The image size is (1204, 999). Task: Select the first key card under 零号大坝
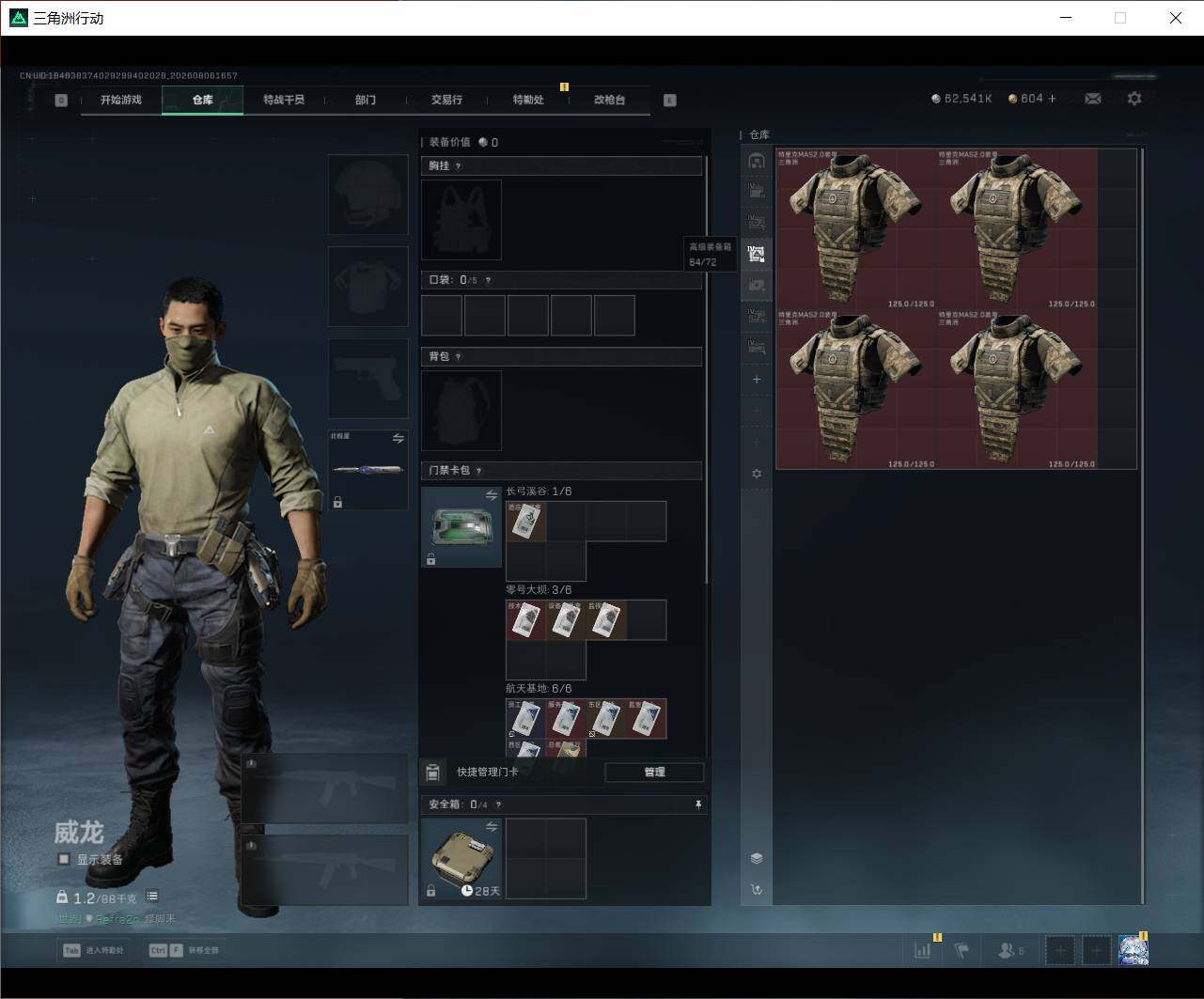[526, 620]
